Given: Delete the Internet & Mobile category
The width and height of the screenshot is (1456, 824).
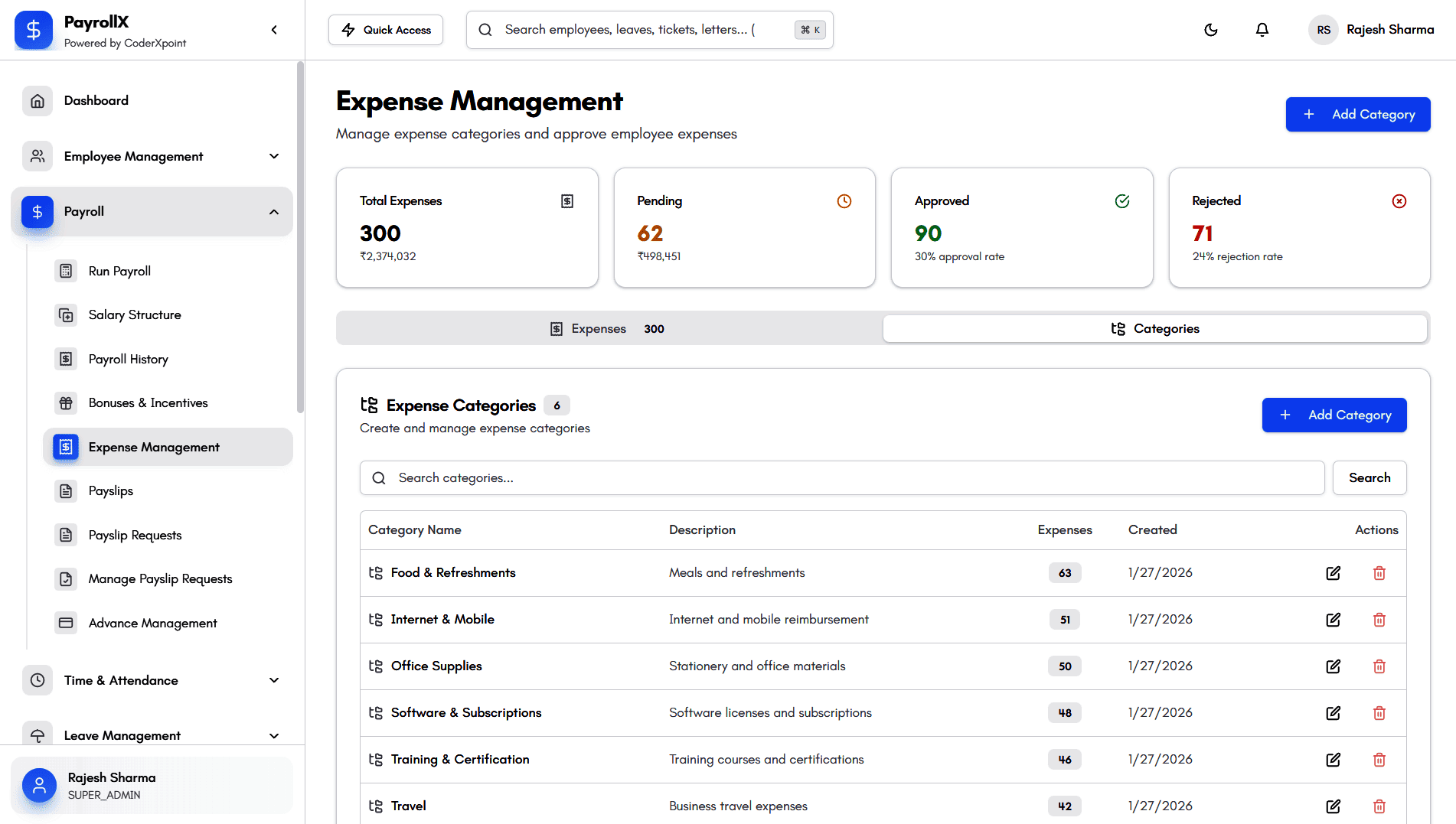Looking at the screenshot, I should point(1379,620).
